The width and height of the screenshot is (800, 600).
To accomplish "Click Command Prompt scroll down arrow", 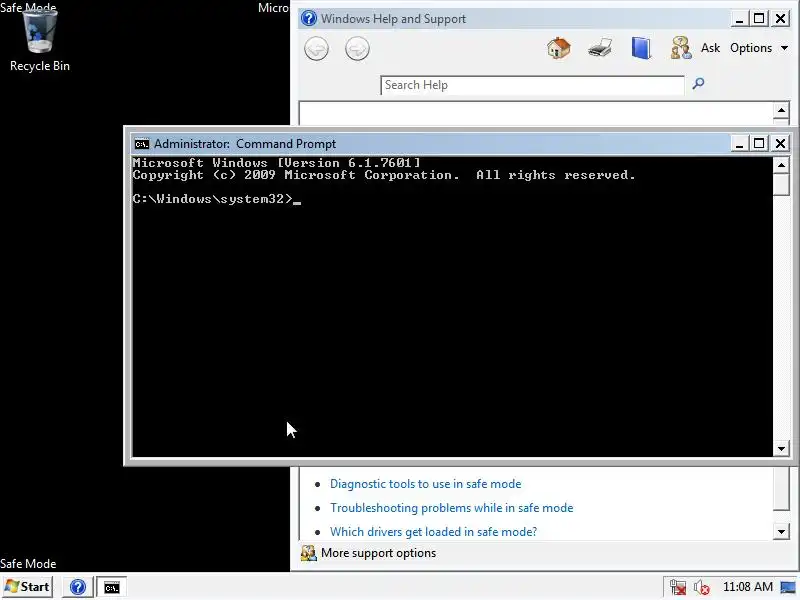I will 781,449.
